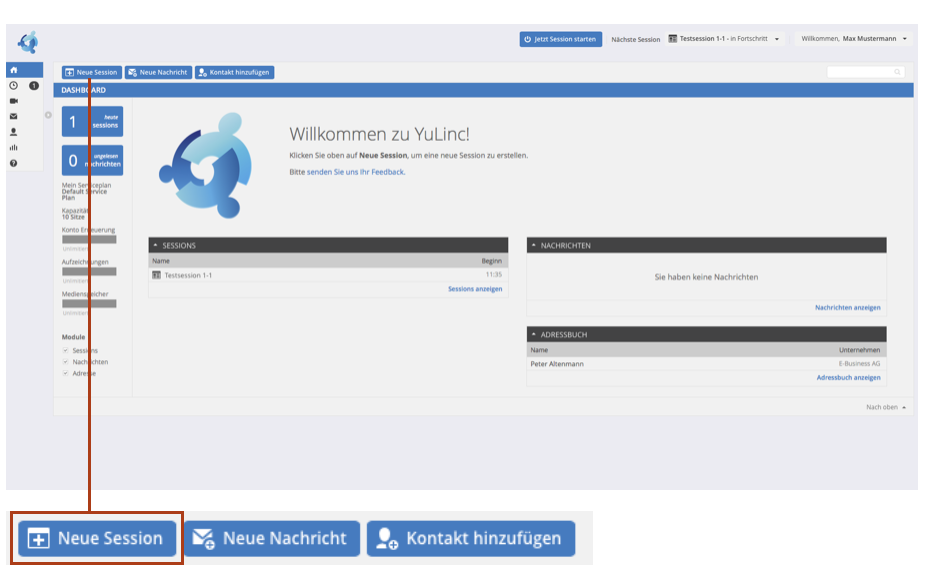Open the Home dashboard from the sidebar
Image resolution: width=926 pixels, height=585 pixels.
click(14, 70)
